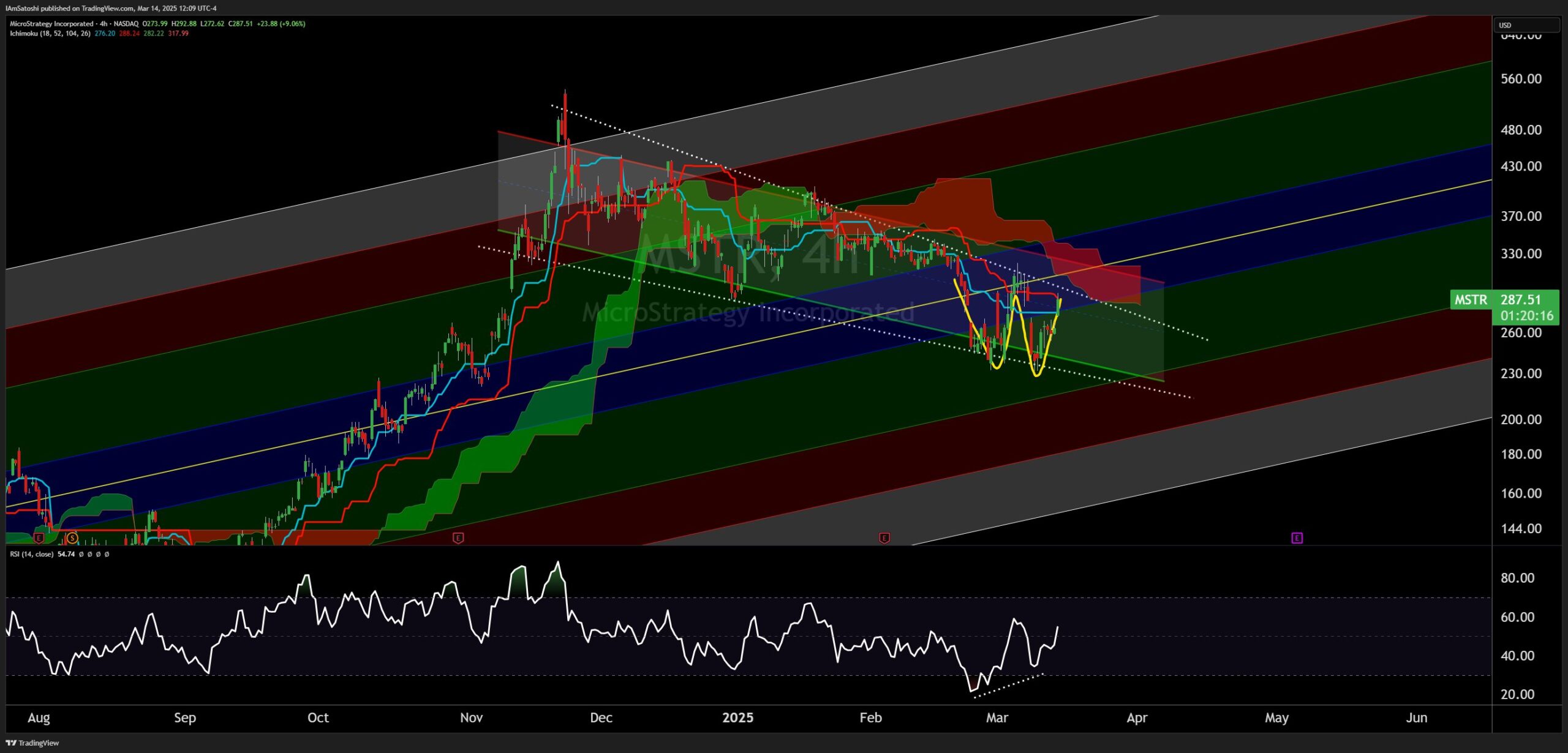1568x753 pixels.
Task: Click the 180.00 price axis label
Action: coord(1521,454)
